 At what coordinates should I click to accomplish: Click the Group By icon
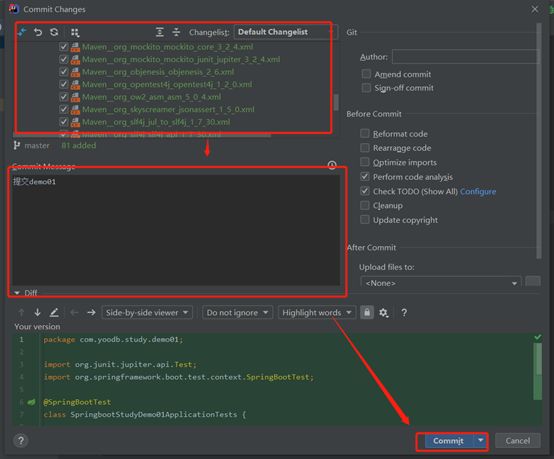pyautogui.click(x=75, y=33)
